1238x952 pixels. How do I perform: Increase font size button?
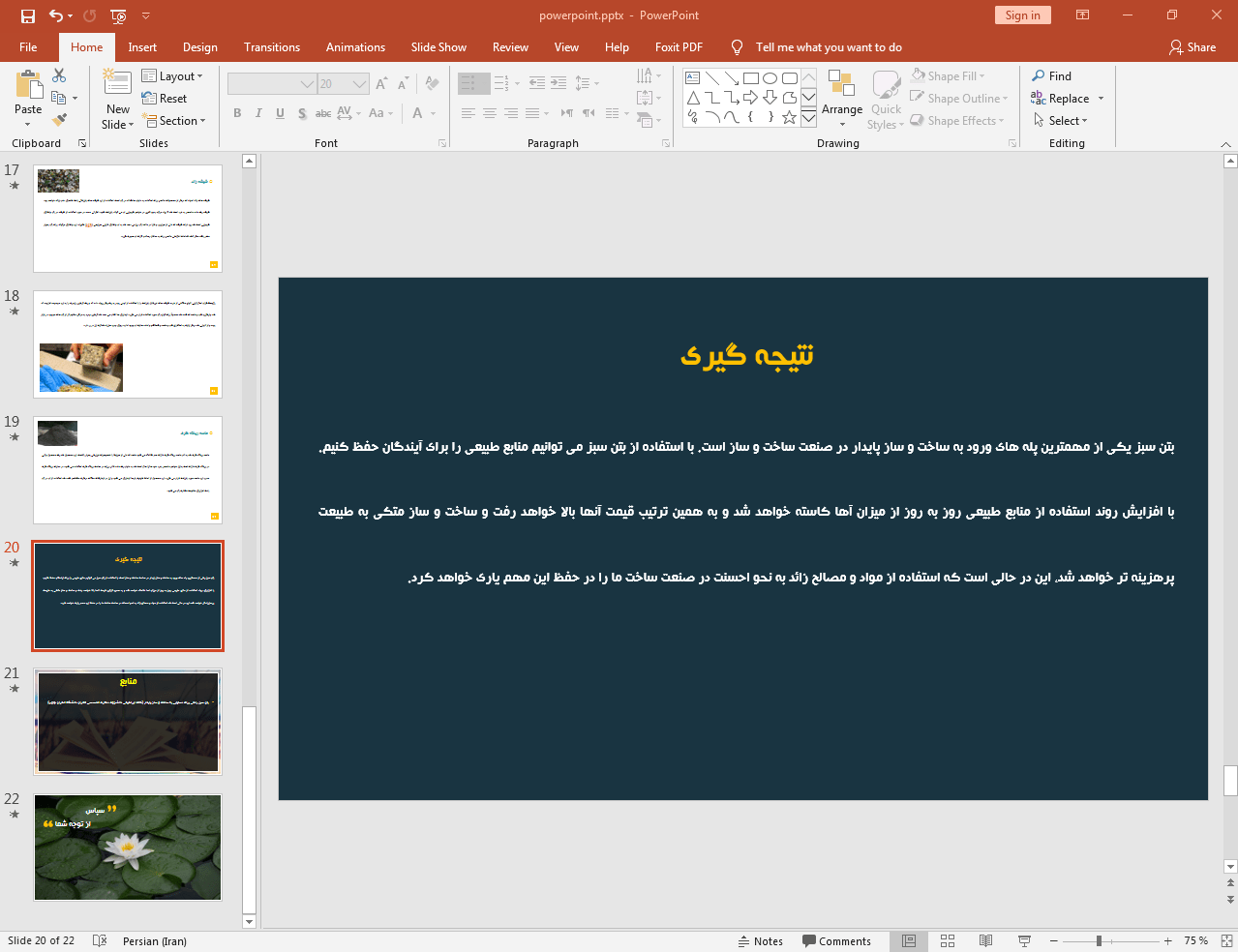coord(381,84)
